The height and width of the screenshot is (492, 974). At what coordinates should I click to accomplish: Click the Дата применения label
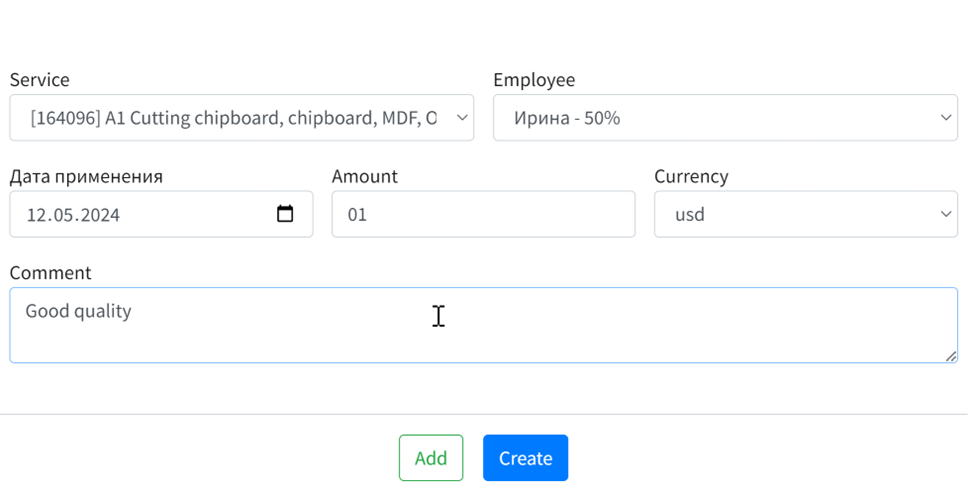[x=86, y=176]
